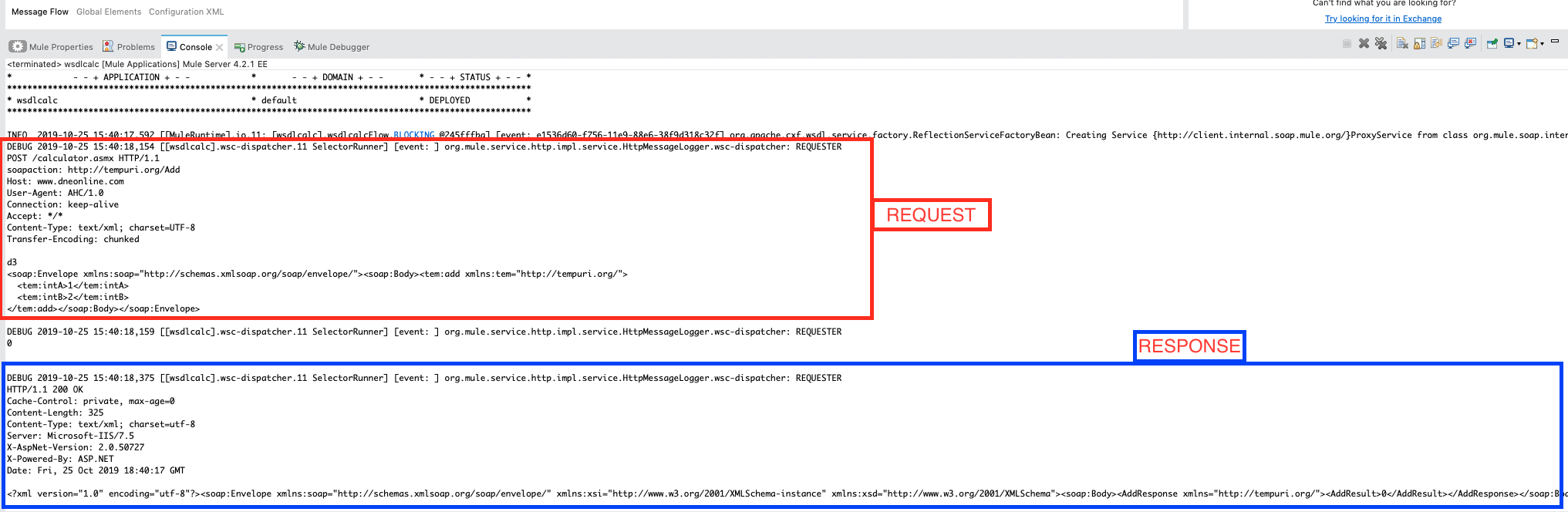Click the 'X-AspNet-Version: 2.0.50727' line
This screenshot has height=512, width=1568.
click(x=76, y=447)
